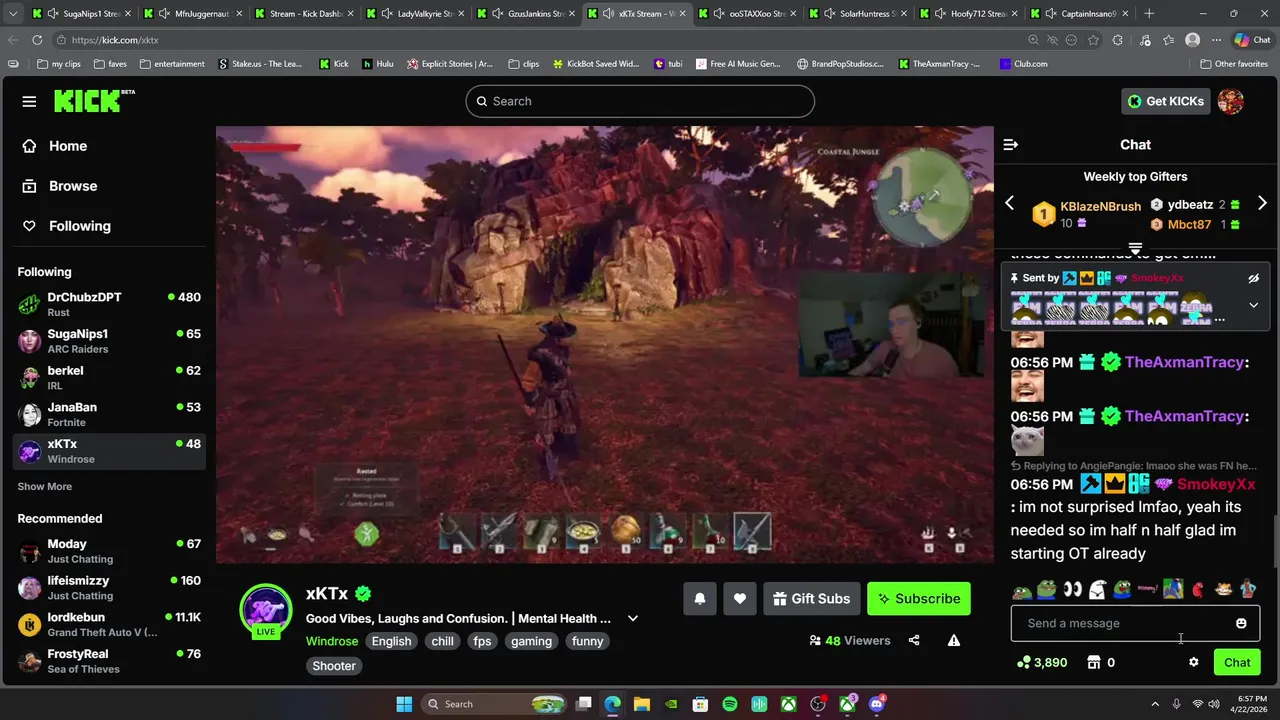Click the Get KICKs button
The height and width of the screenshot is (720, 1280).
(x=1165, y=101)
